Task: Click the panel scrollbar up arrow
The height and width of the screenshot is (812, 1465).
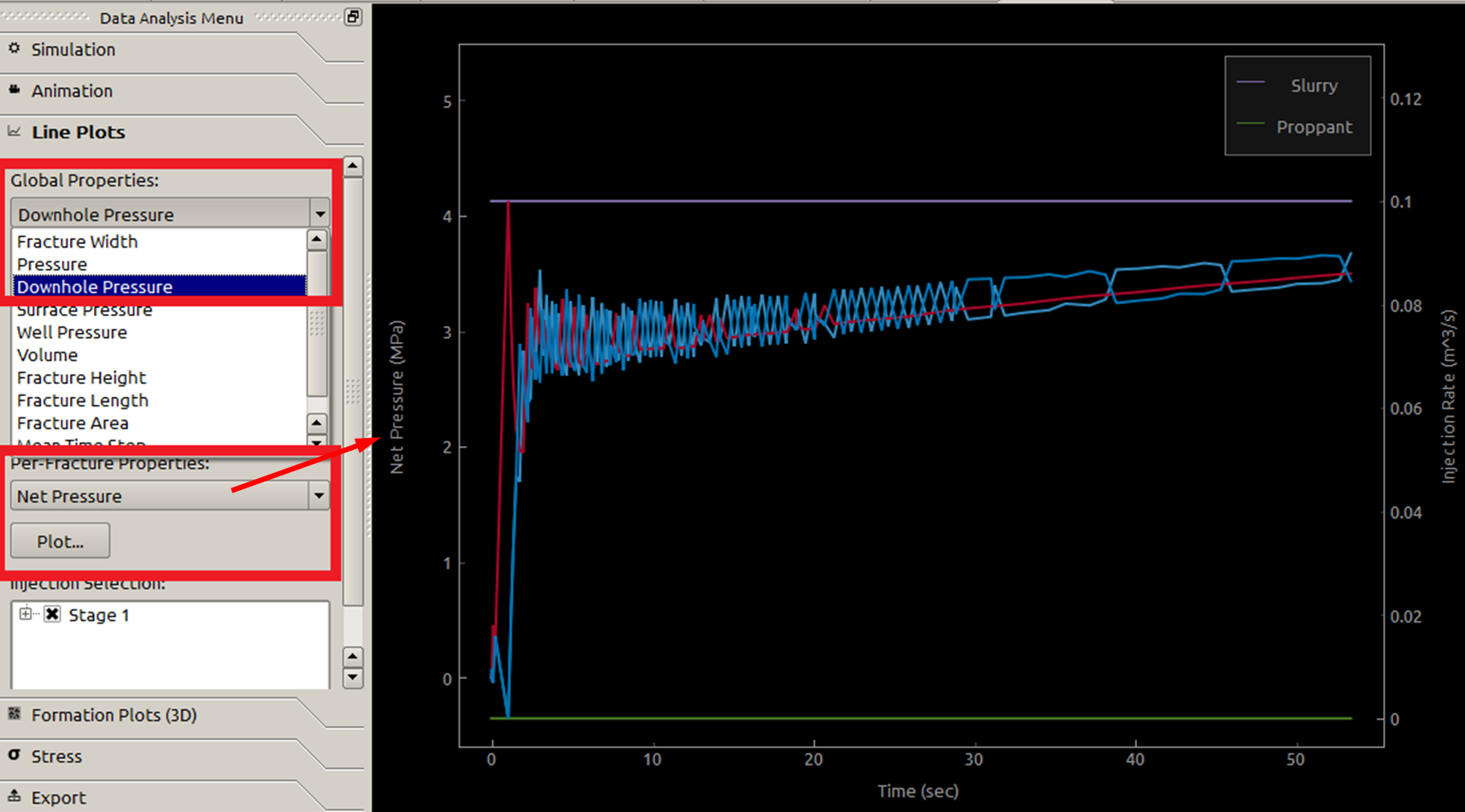Action: coord(353,166)
